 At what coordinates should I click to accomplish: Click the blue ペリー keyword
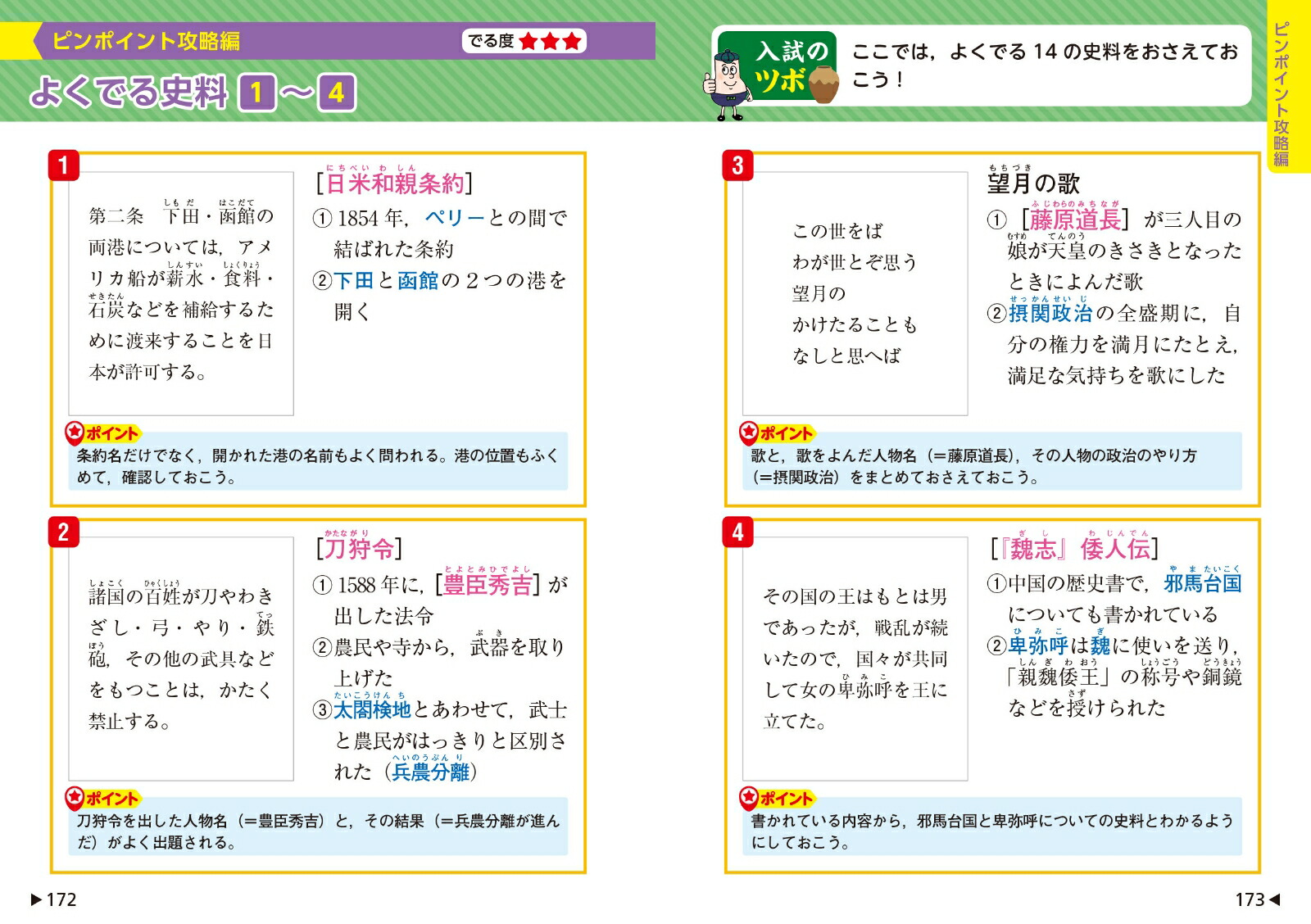(455, 218)
